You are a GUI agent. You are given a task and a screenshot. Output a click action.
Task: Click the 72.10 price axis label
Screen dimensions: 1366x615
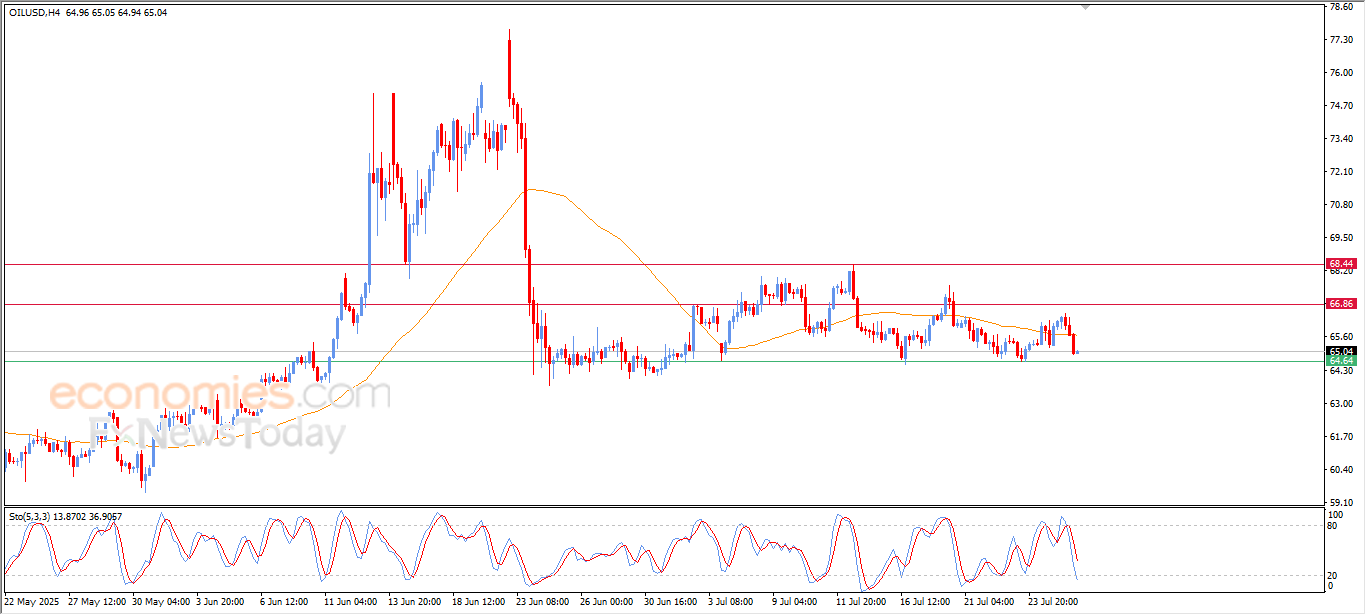coord(1340,172)
